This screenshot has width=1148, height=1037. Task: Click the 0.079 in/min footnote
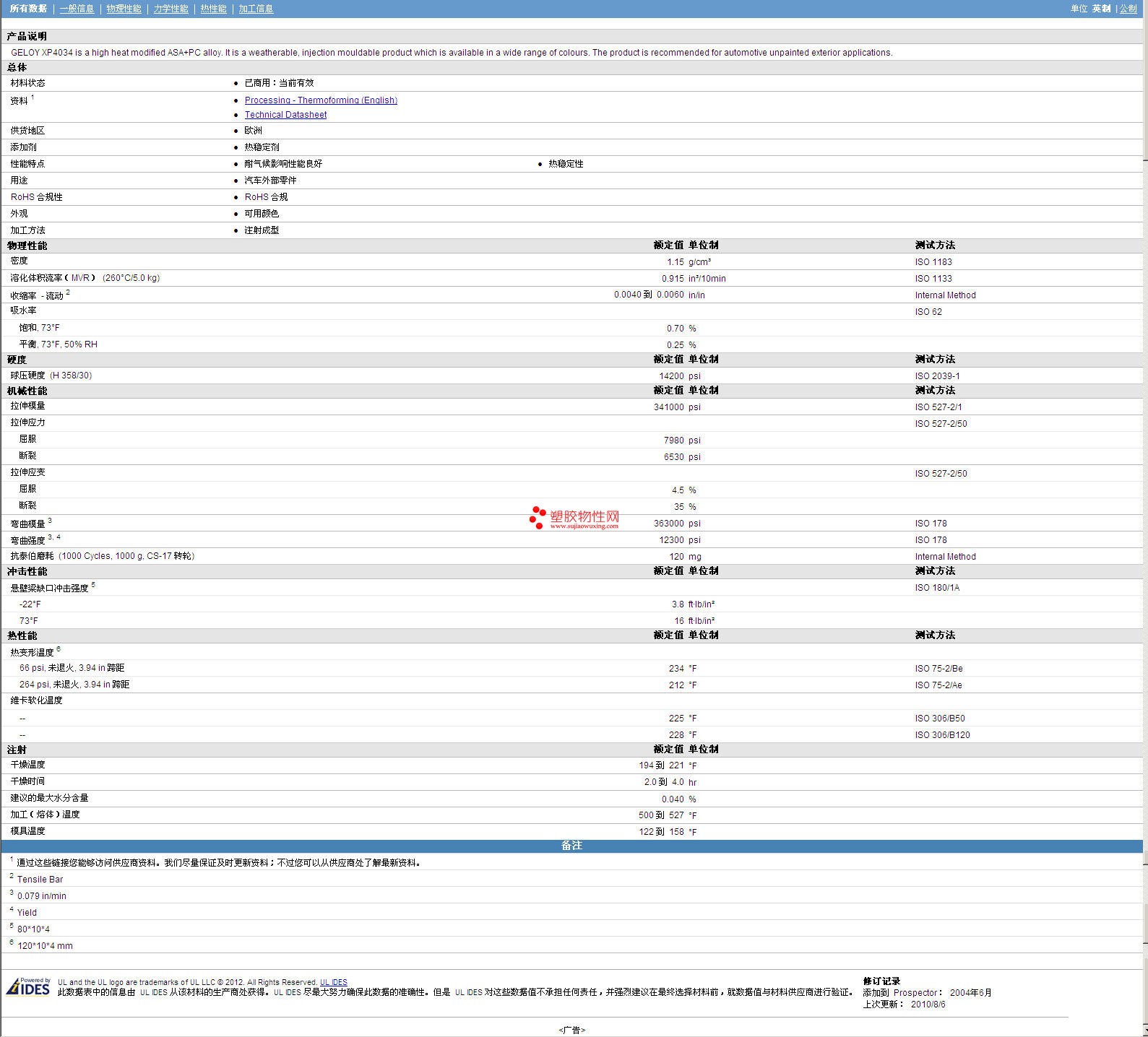42,896
